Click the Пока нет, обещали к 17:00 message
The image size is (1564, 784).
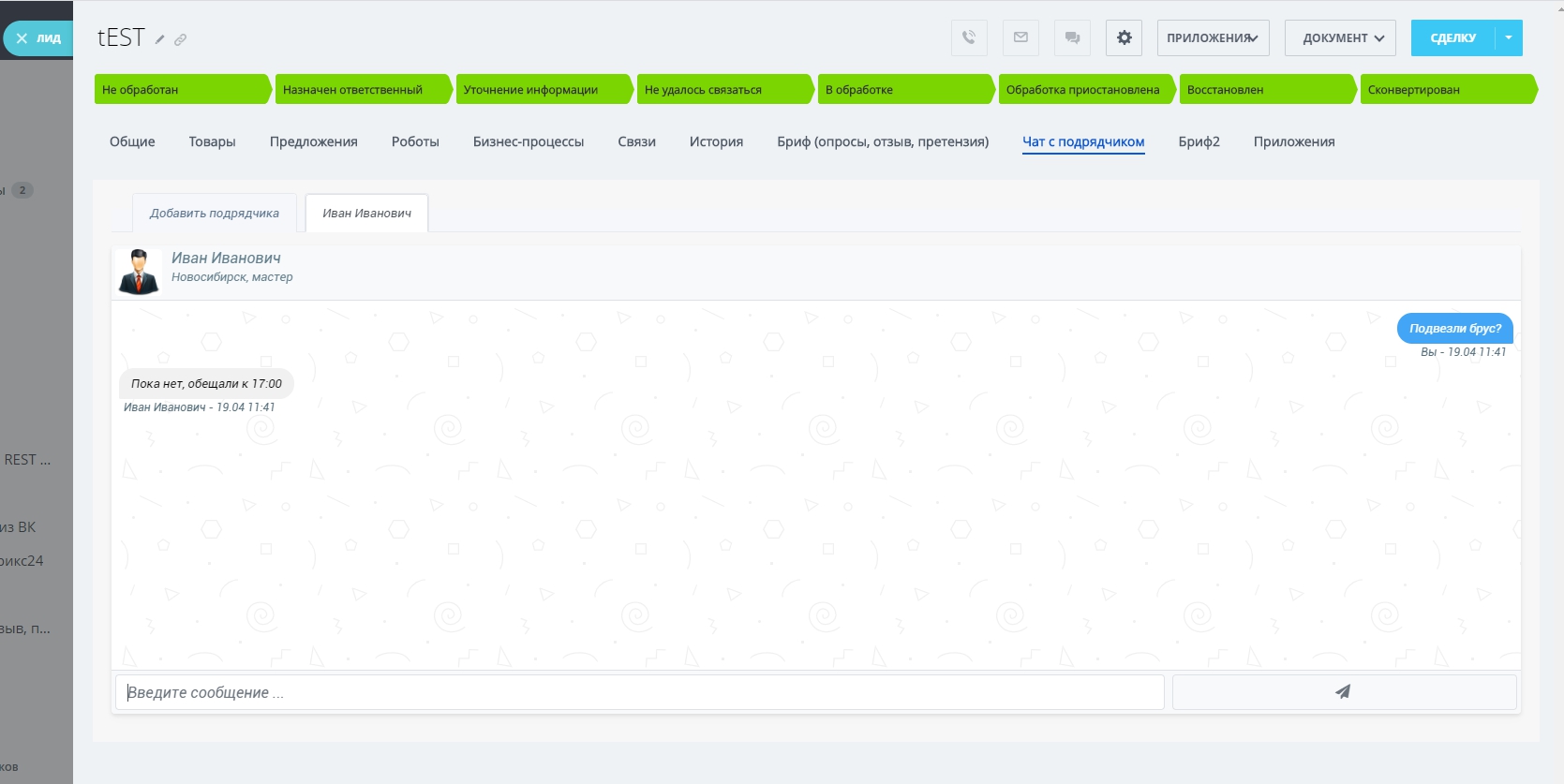[x=206, y=383]
